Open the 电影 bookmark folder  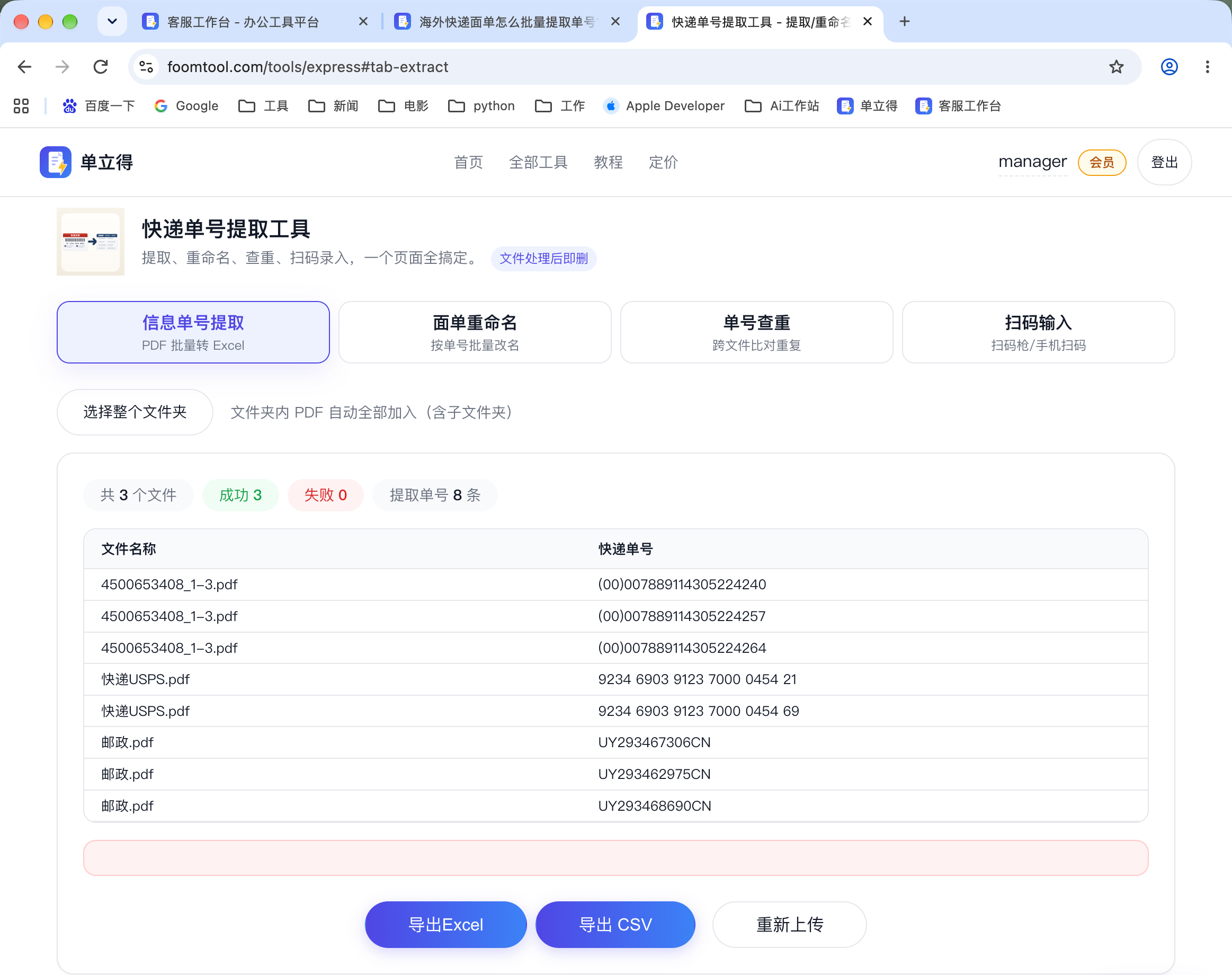[404, 105]
